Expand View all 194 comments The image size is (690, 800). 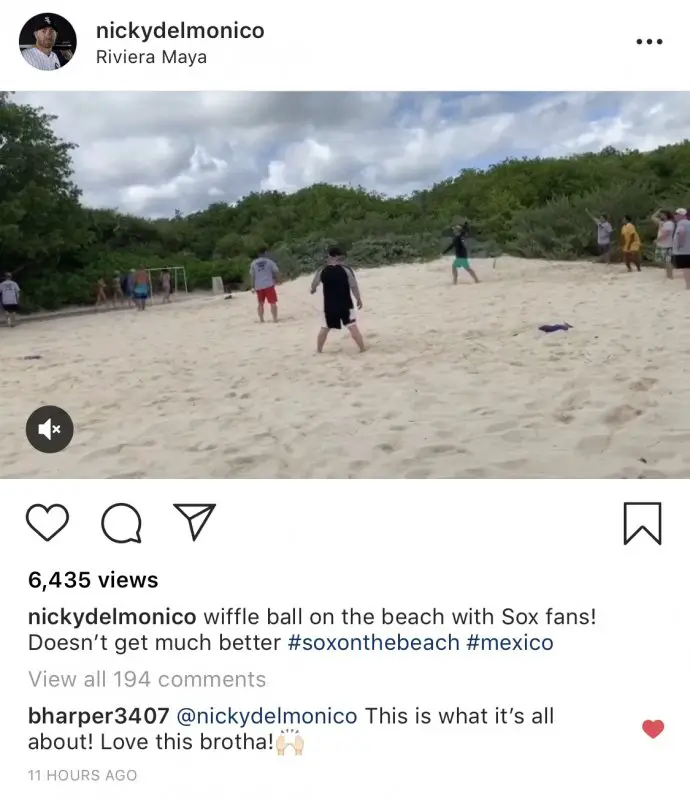(147, 680)
